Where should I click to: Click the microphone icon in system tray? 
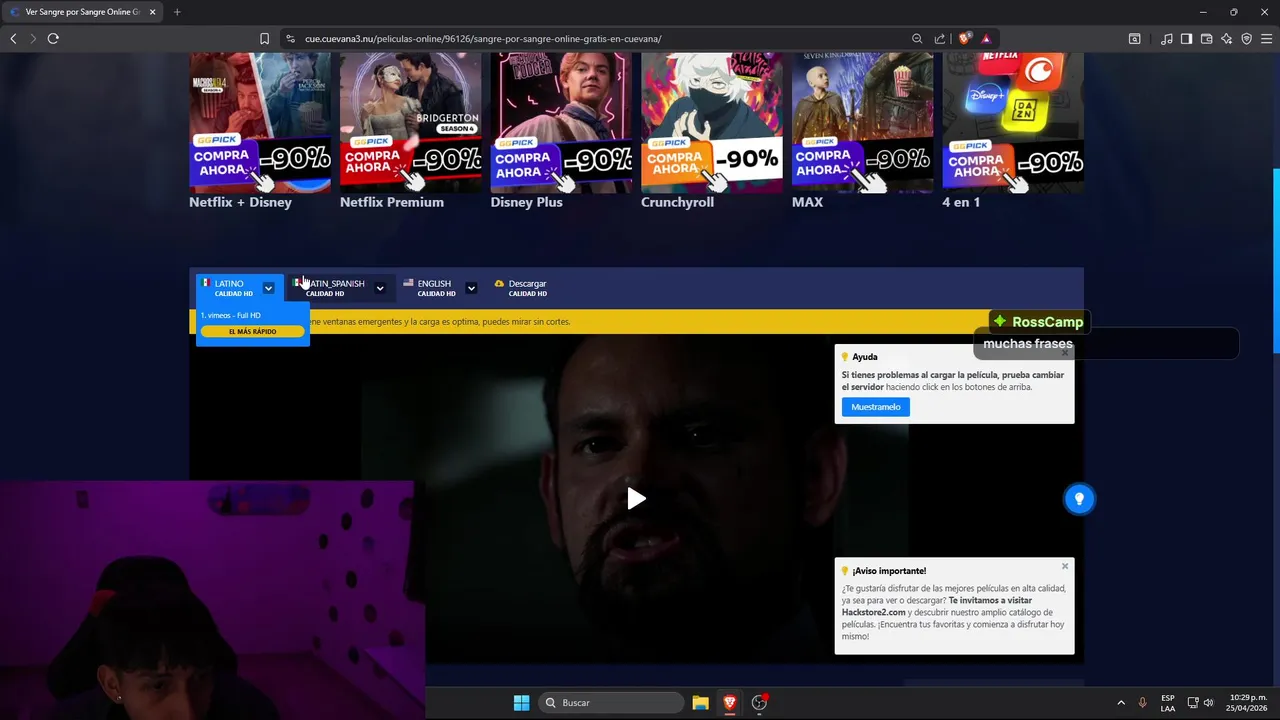[x=1142, y=703]
